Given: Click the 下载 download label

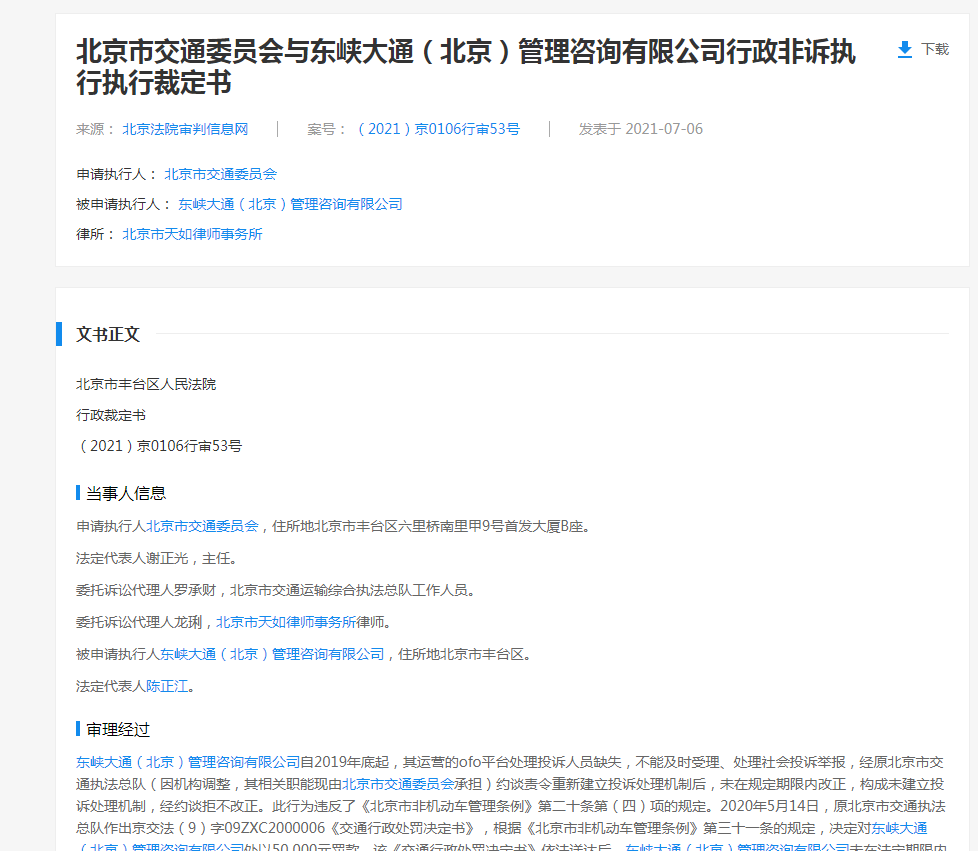Looking at the screenshot, I should click(x=935, y=49).
